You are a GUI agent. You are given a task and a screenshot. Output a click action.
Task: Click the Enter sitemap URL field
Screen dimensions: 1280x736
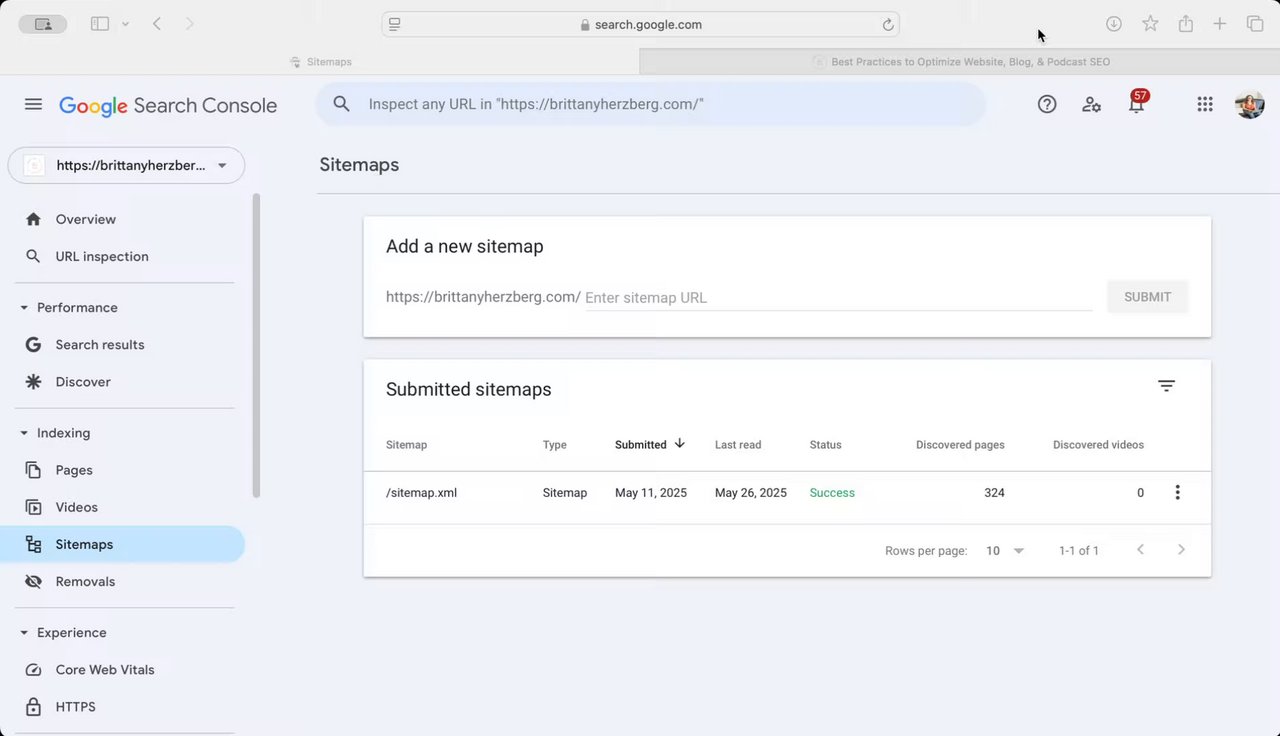click(x=838, y=298)
